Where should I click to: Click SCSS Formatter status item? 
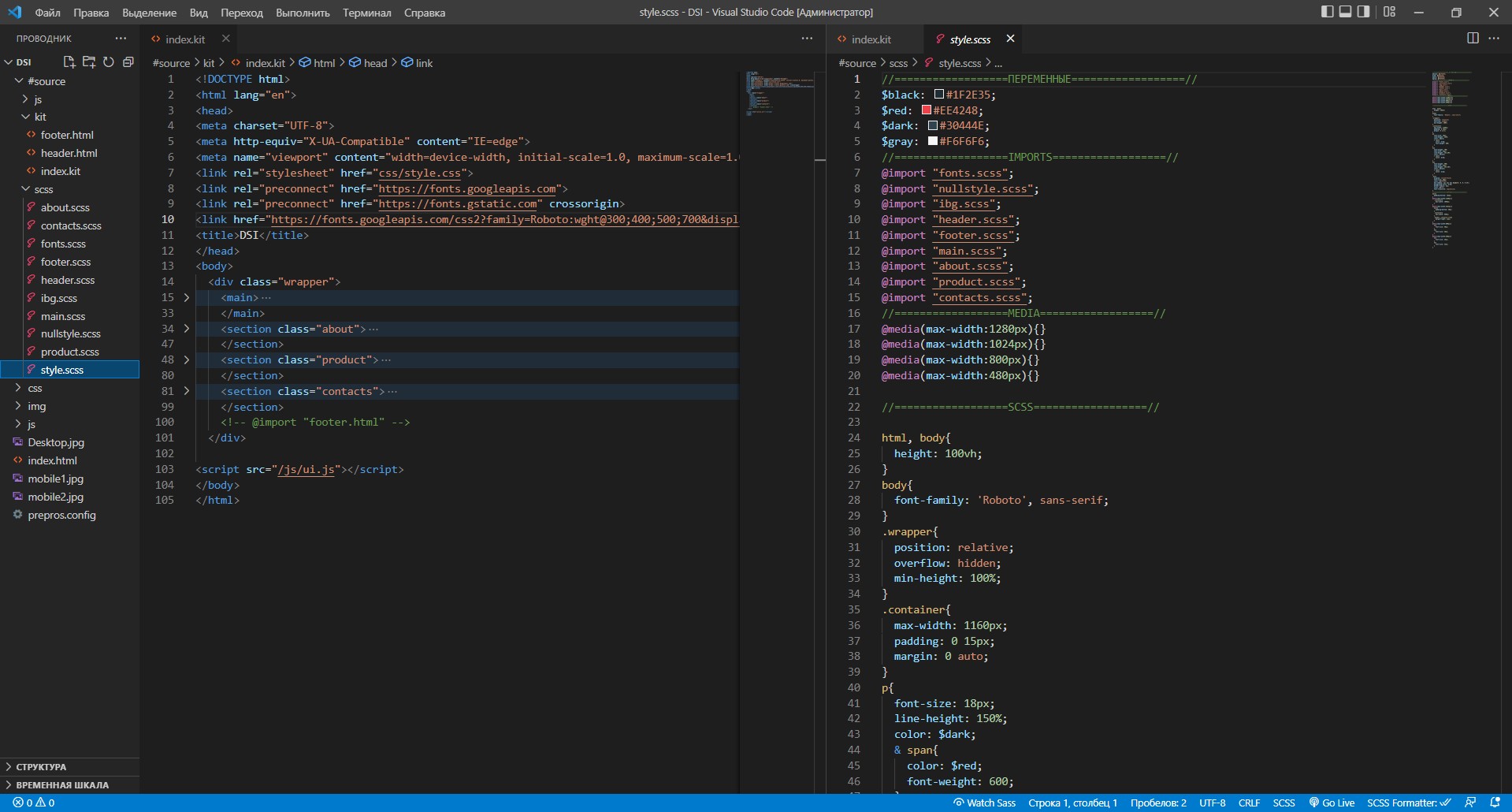point(1409,803)
